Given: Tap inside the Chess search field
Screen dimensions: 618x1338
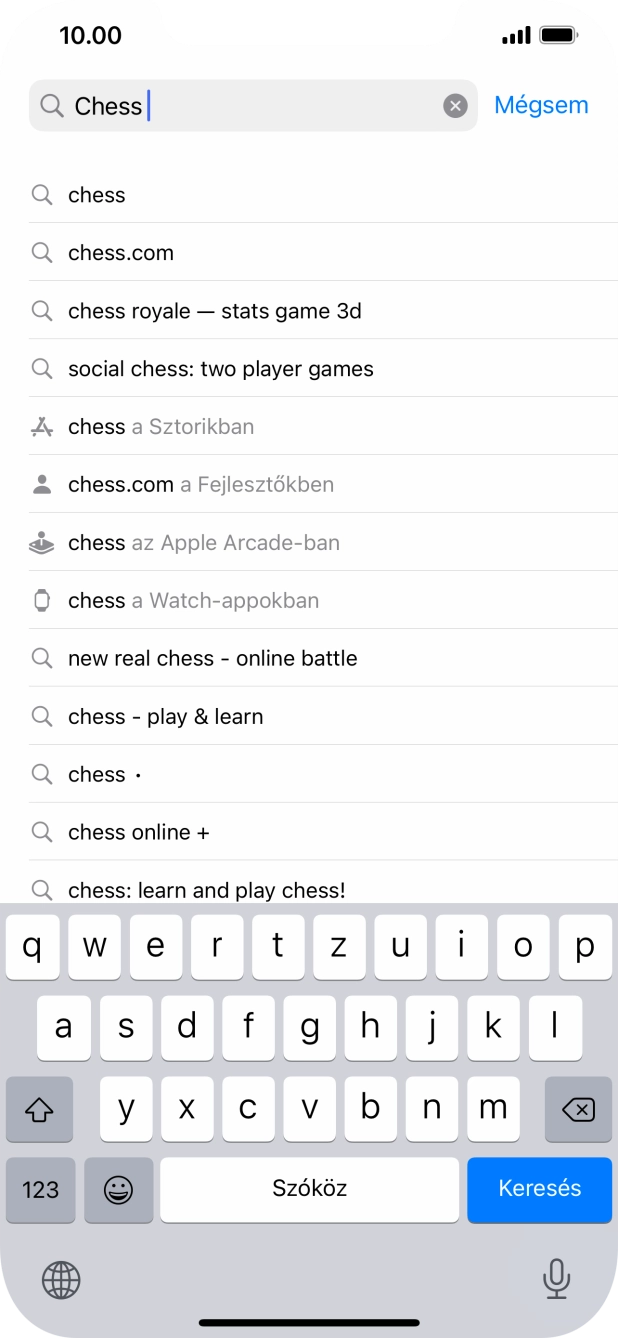Looking at the screenshot, I should [280, 106].
